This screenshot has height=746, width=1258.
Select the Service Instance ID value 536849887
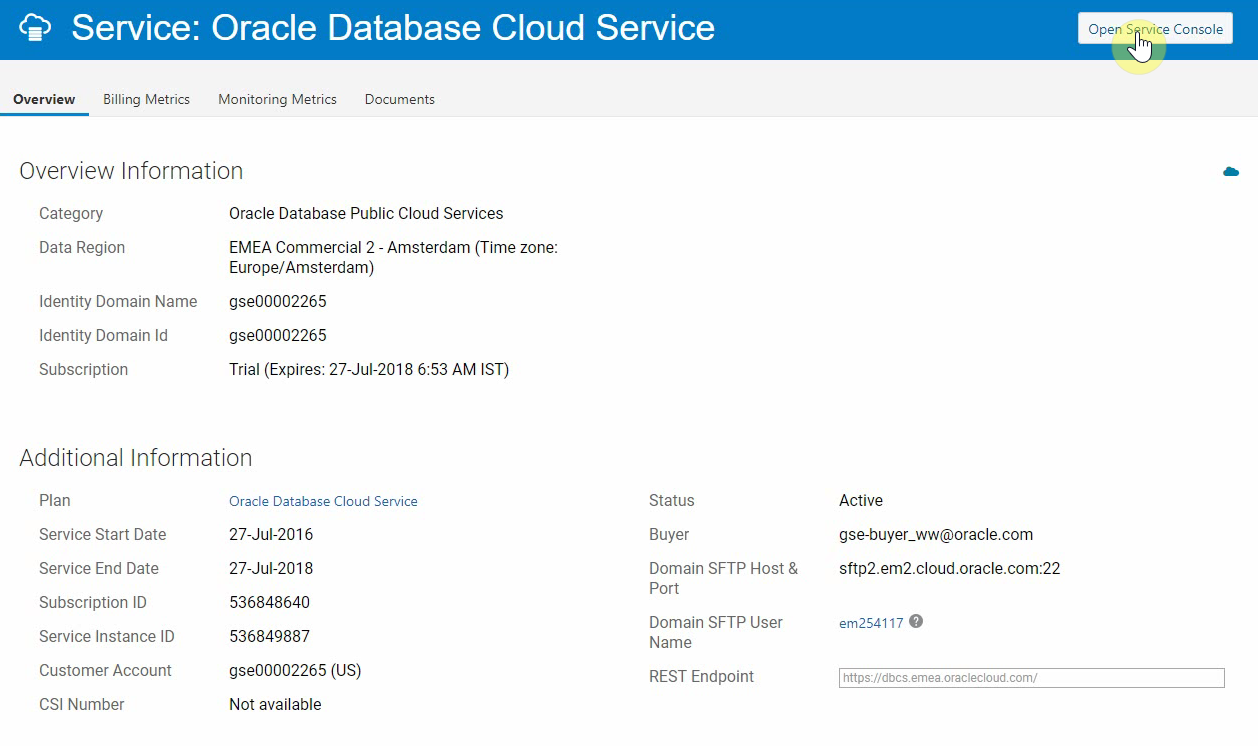pyautogui.click(x=269, y=636)
